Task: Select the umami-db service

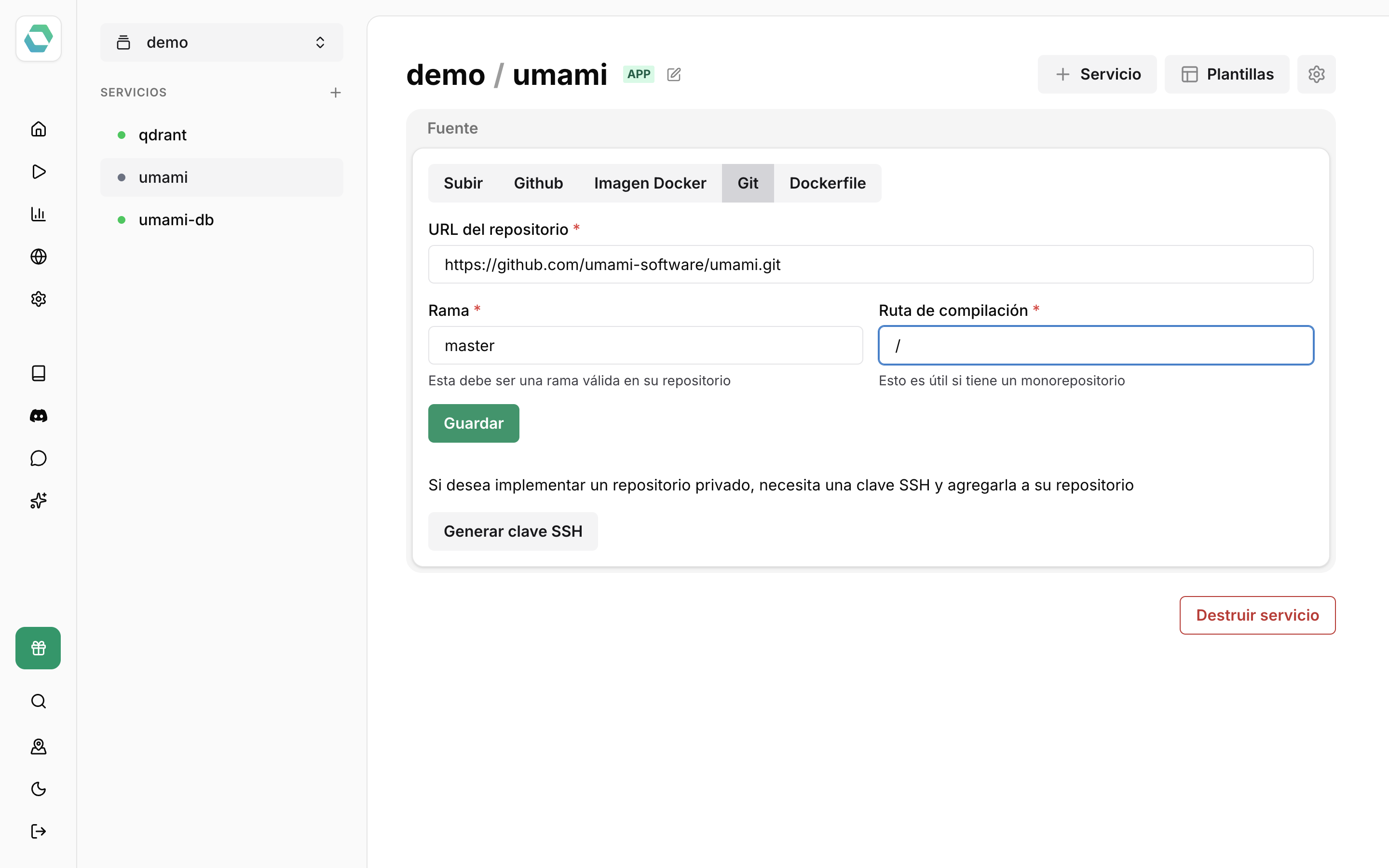Action: (x=221, y=220)
